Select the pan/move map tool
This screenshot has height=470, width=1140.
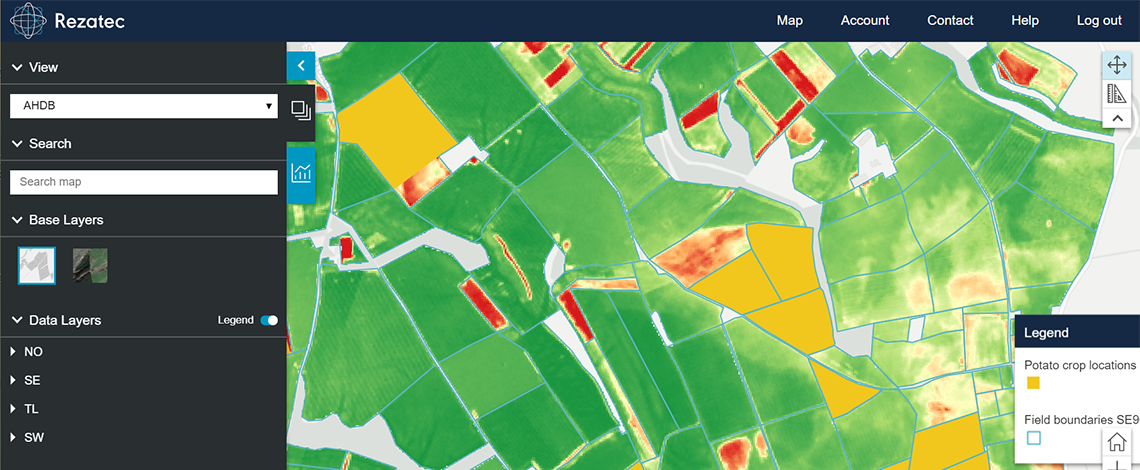tap(1116, 66)
